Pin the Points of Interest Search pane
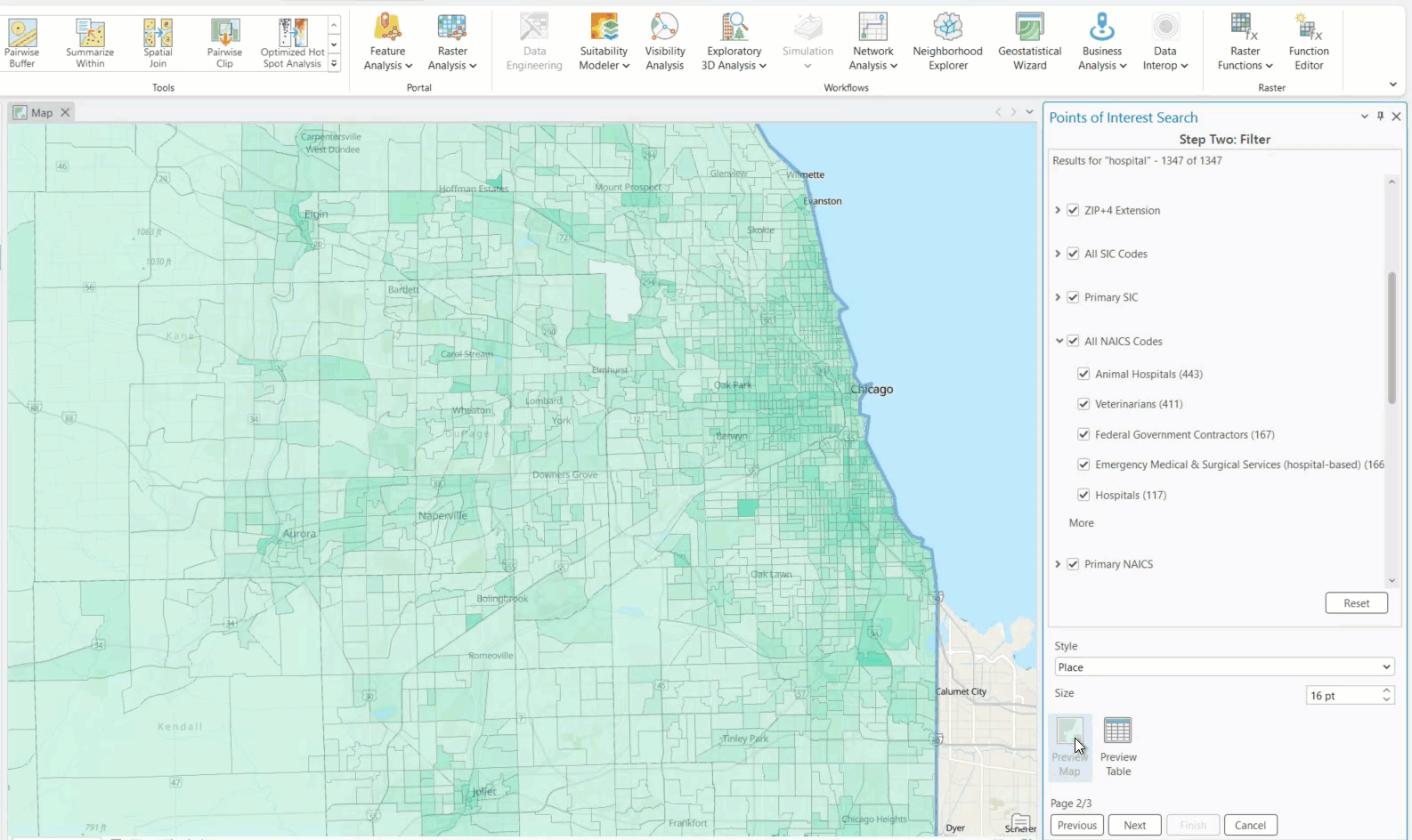This screenshot has width=1412, height=840. 1381,117
